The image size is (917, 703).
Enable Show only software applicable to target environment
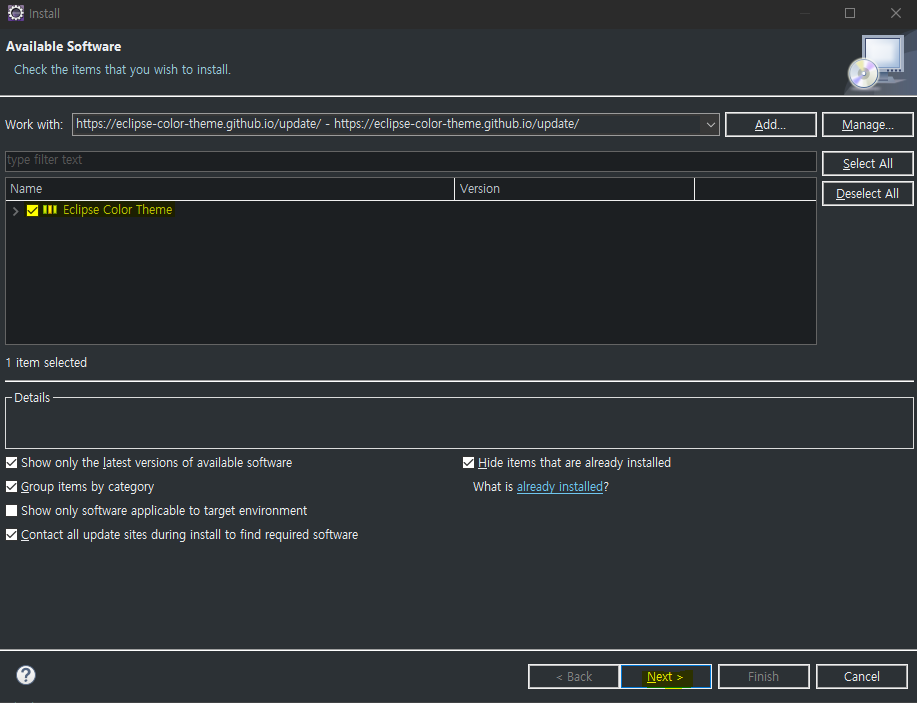point(11,511)
